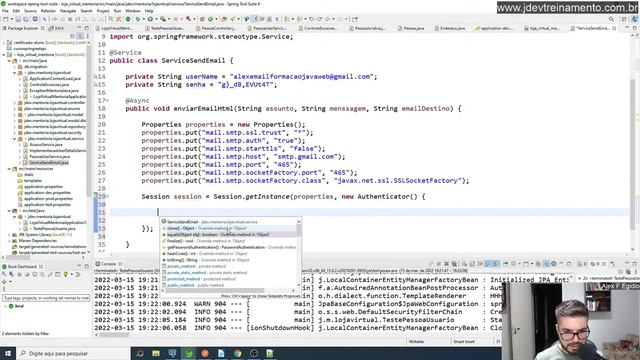Collapse the src/test/java folder
This screenshot has width=640, height=360.
click(9, 211)
